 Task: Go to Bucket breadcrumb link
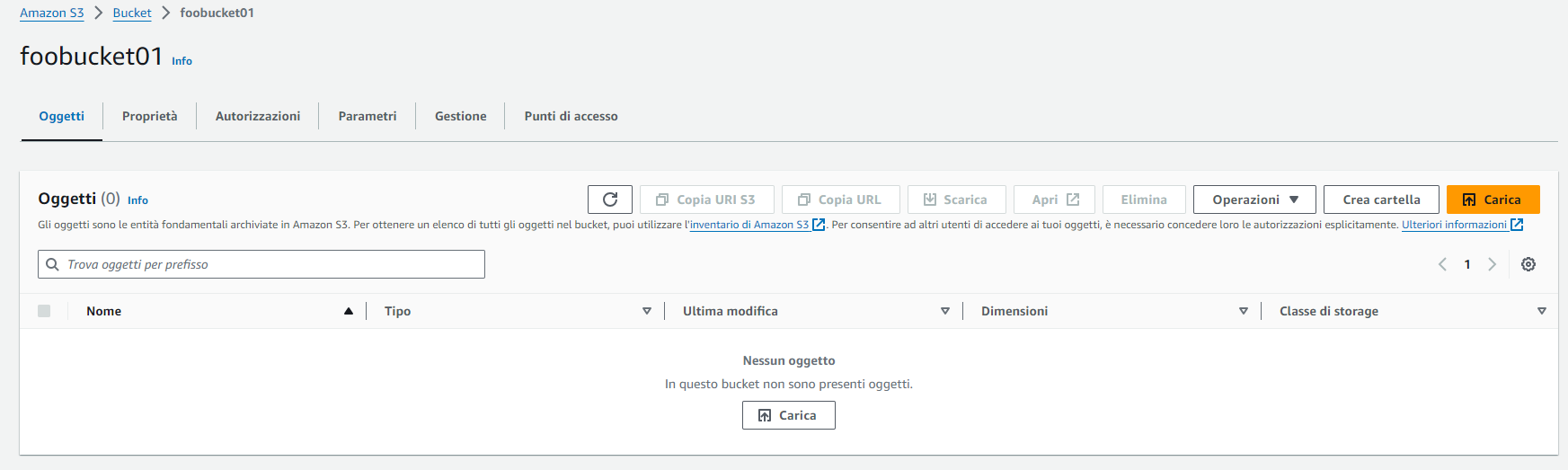point(132,13)
